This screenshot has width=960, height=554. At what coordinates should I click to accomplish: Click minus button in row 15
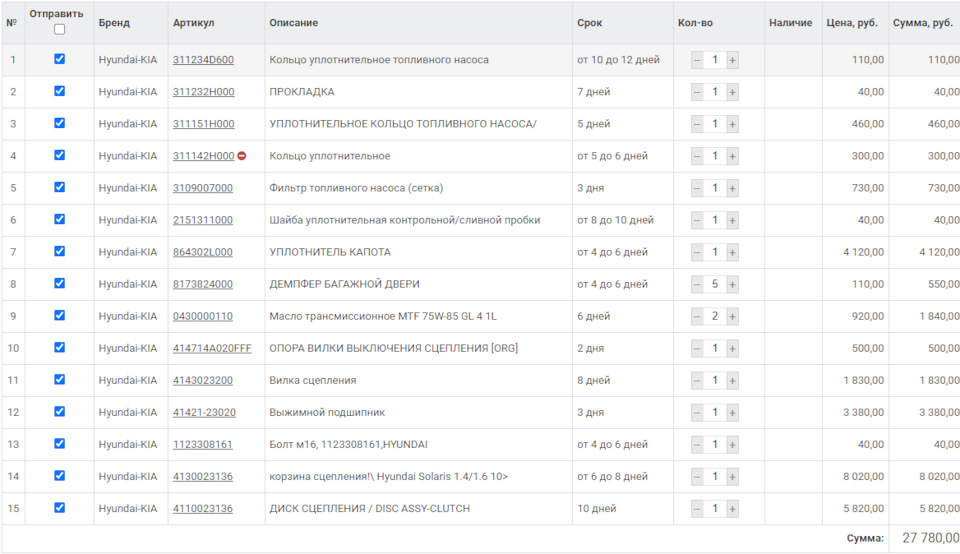click(697, 509)
